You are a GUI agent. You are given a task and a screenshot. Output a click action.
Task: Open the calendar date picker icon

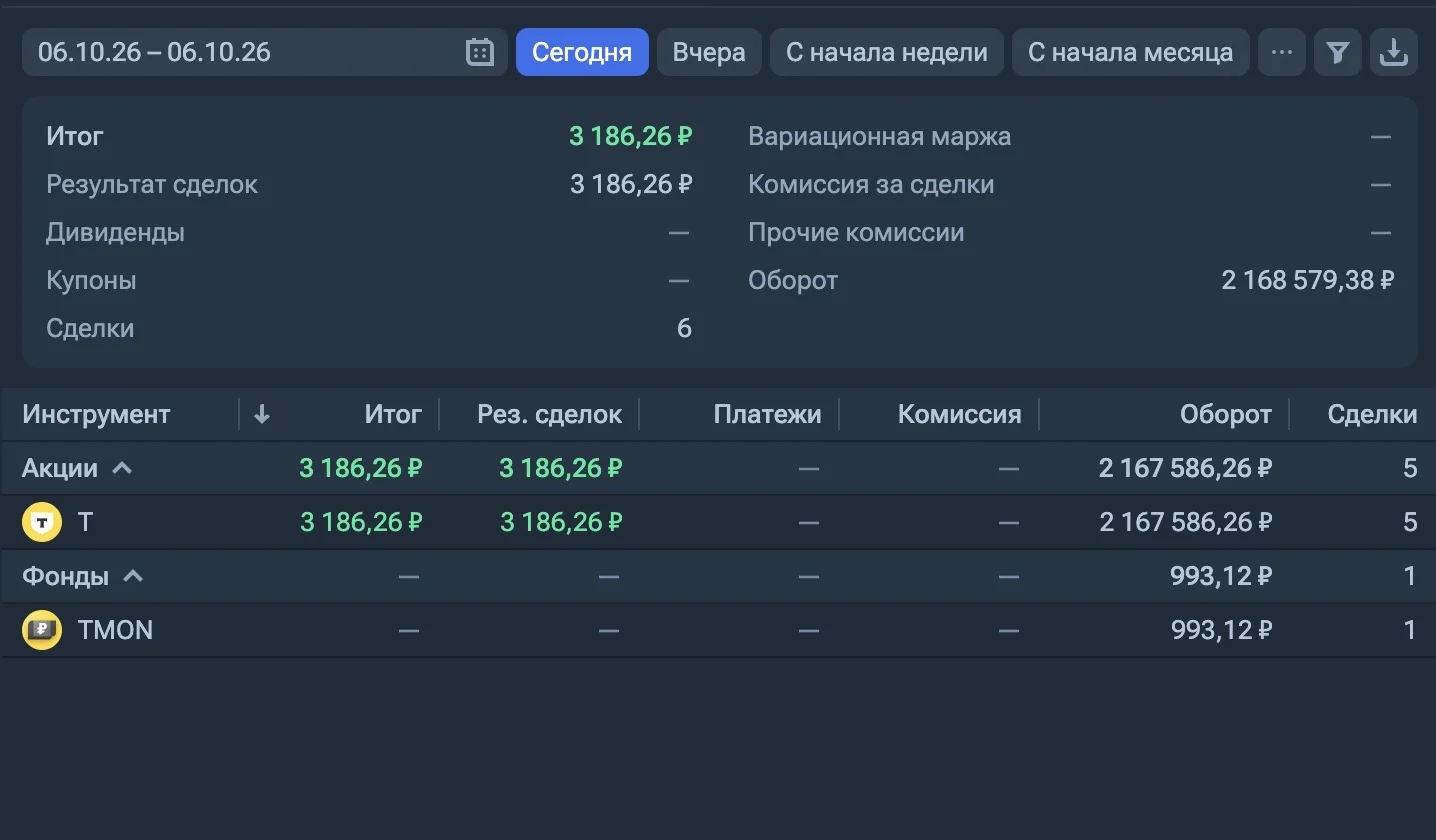pyautogui.click(x=480, y=52)
